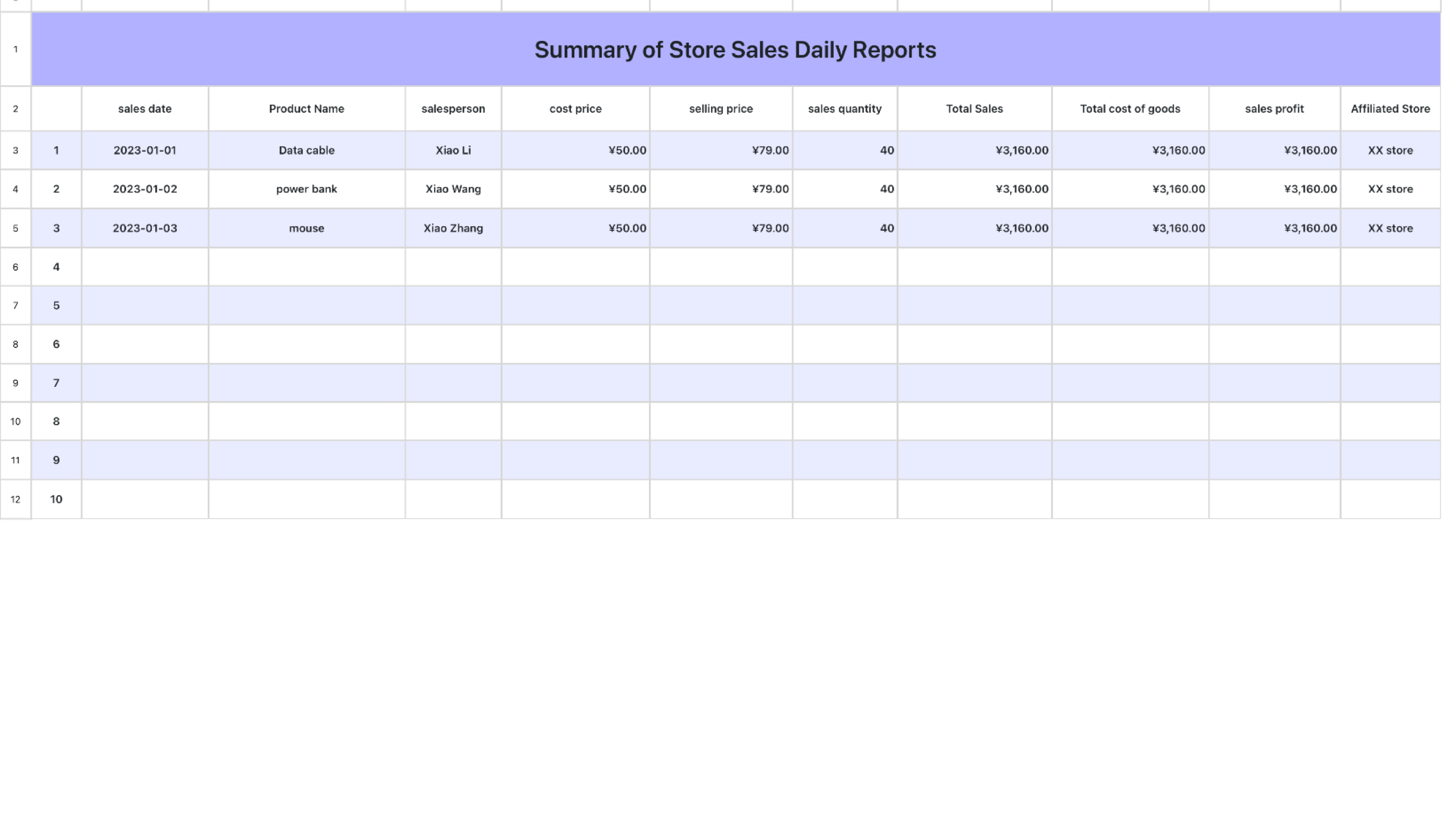Screen dimensions: 1456x839
Task: Click Total Sales ¥3,160.00 in Xiao Li row
Action: click(x=975, y=150)
